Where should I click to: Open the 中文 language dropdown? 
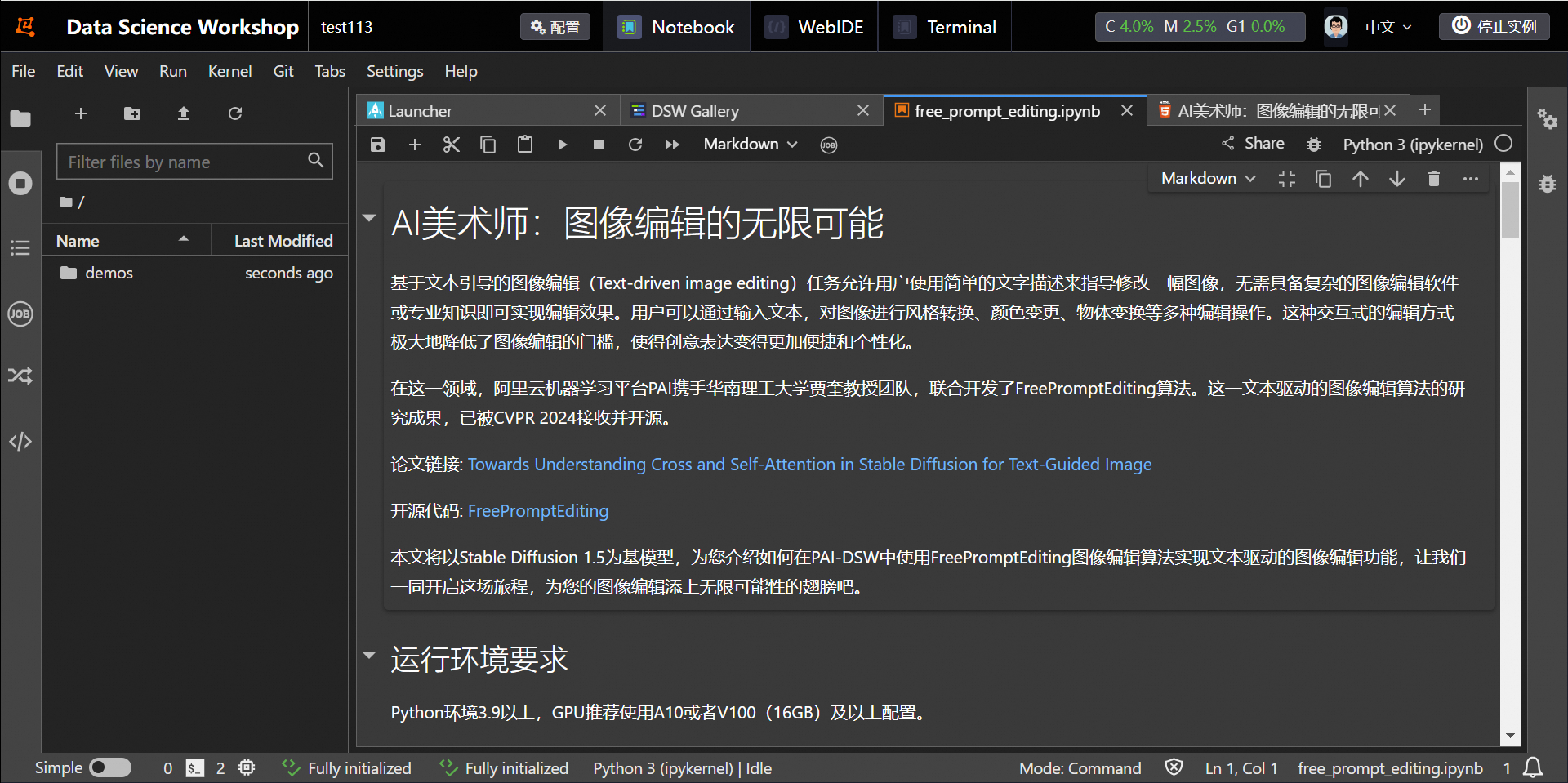click(x=1388, y=27)
